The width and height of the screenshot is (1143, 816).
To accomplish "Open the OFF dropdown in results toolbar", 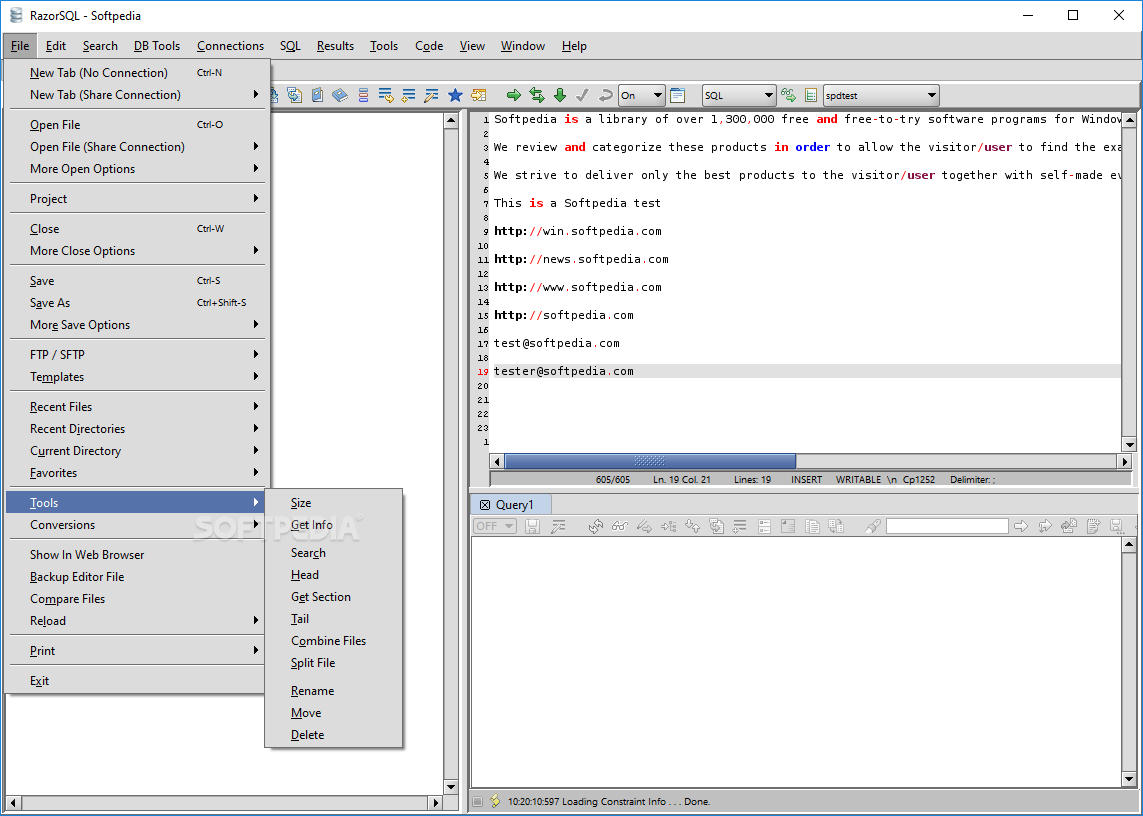I will click(495, 526).
